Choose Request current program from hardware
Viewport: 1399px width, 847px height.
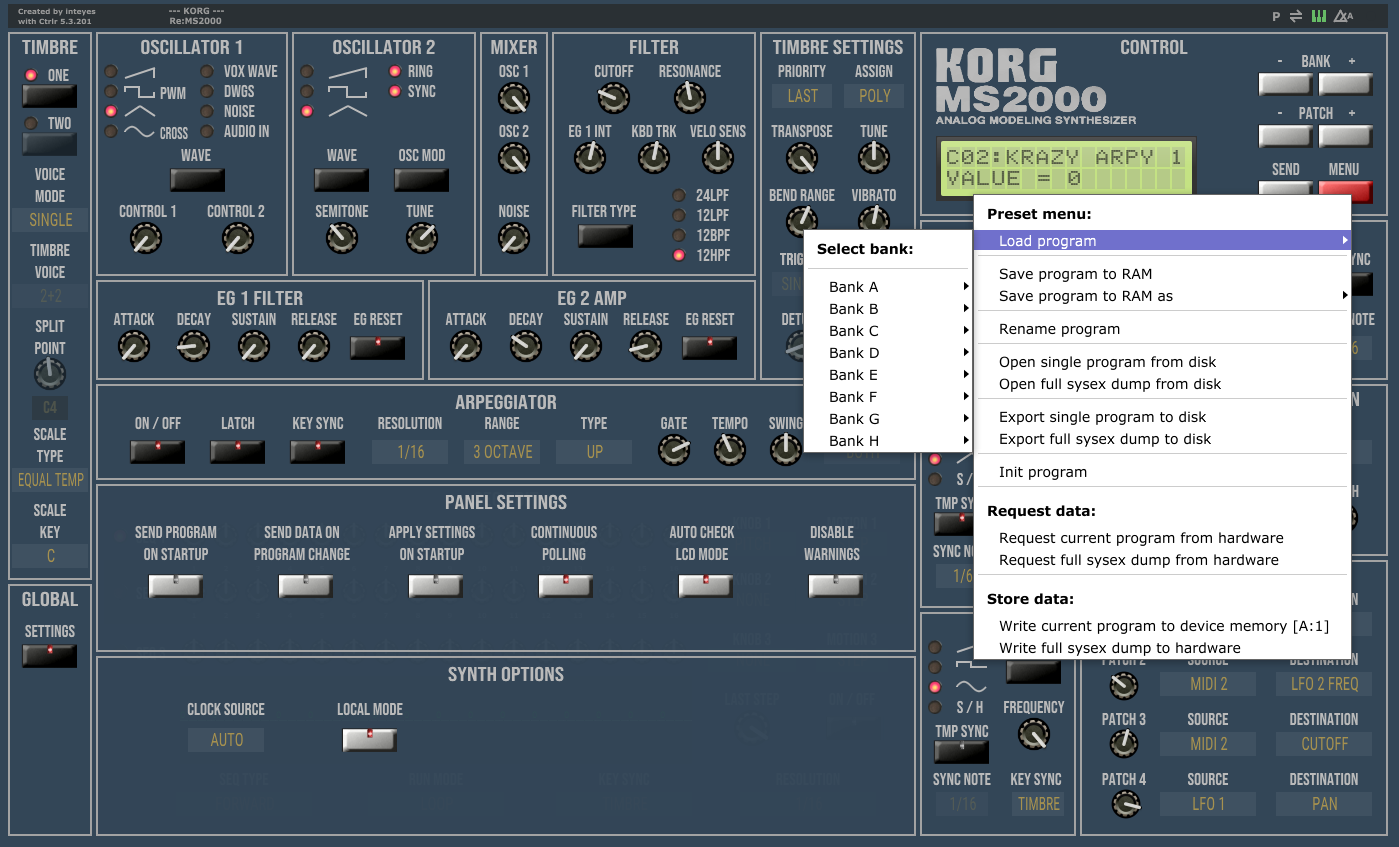1162,538
